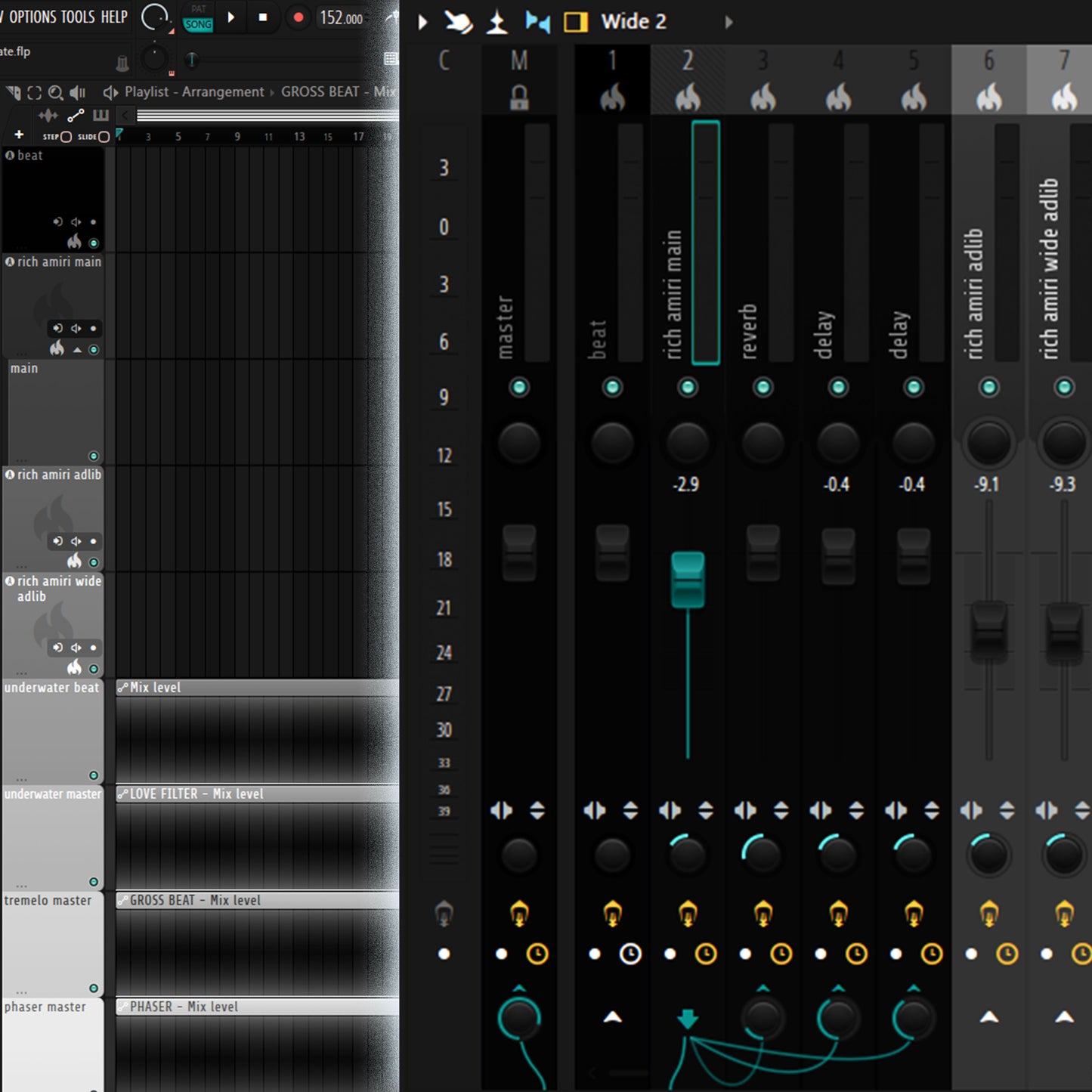Click the mixer multi-touch hand icon
Image resolution: width=1092 pixels, height=1092 pixels.
(x=458, y=22)
